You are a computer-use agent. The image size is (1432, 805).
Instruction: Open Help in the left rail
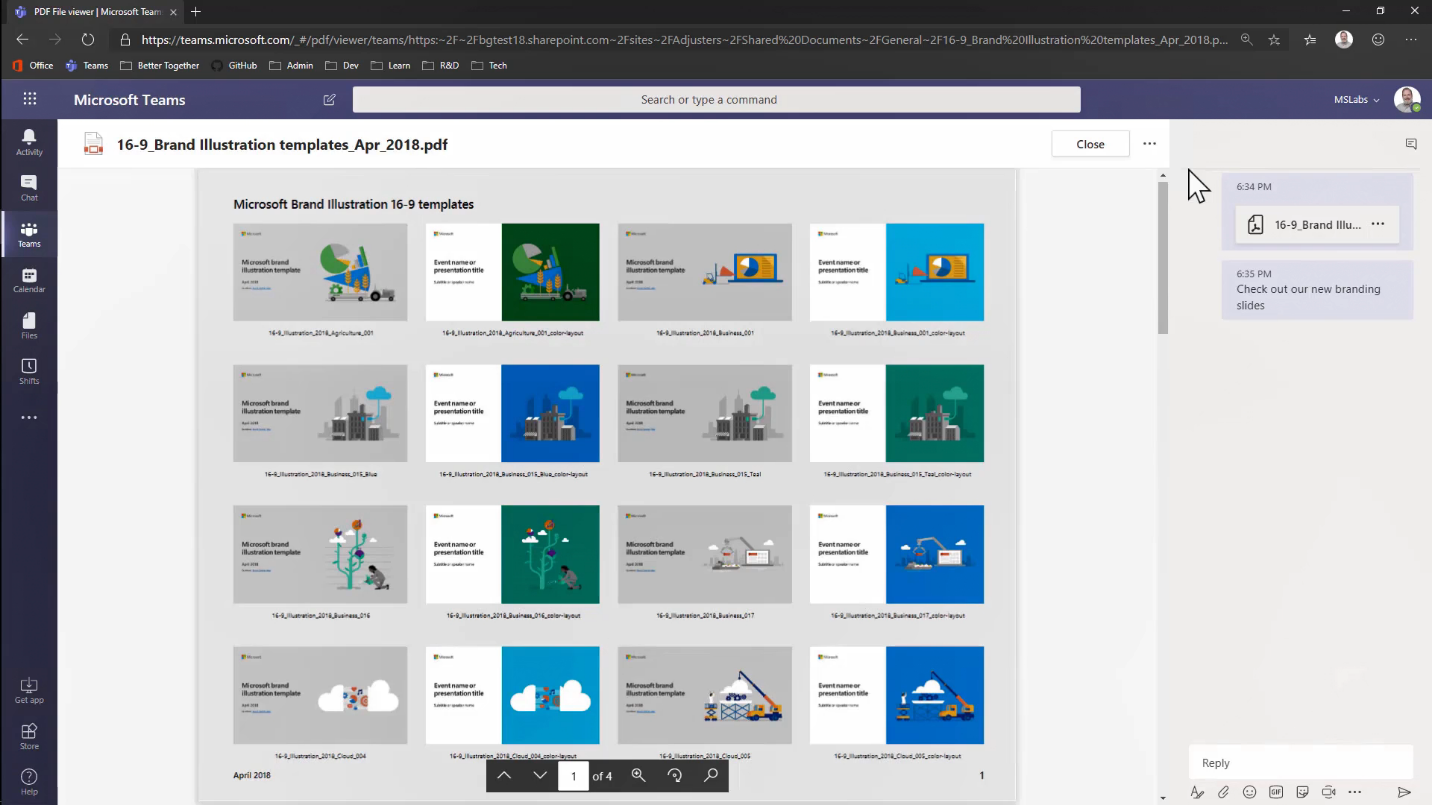click(29, 782)
